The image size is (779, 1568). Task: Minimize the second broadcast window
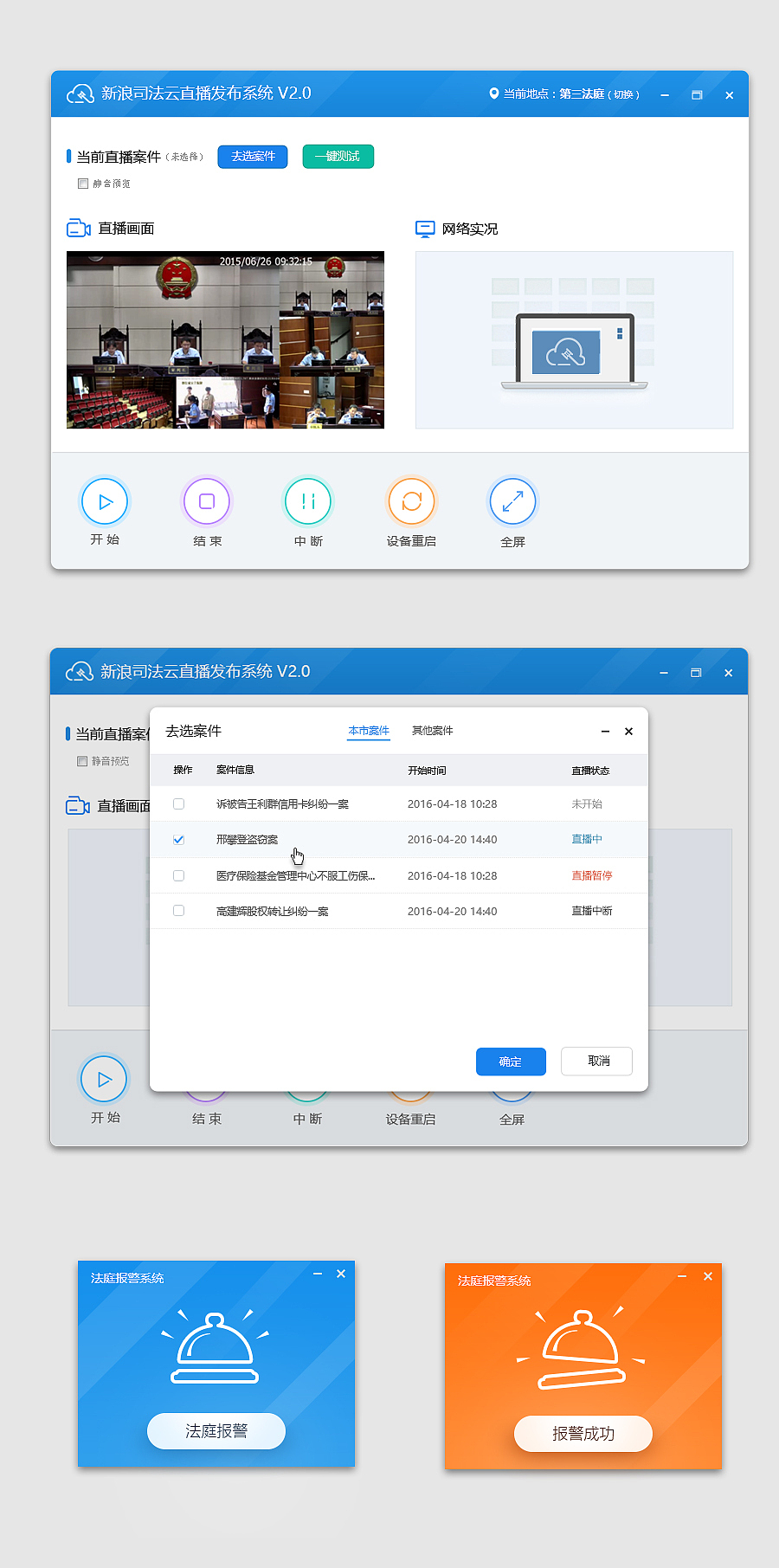[664, 673]
